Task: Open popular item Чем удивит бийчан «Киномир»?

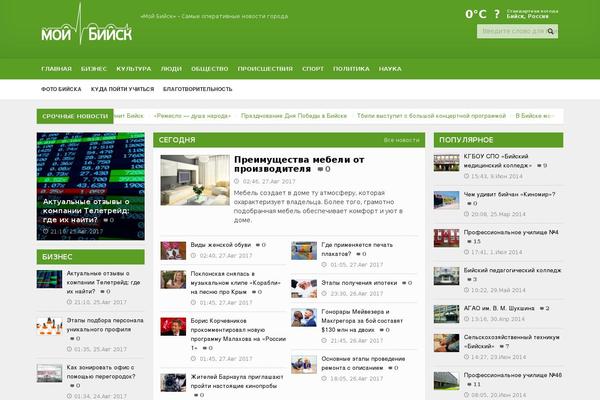Action: click(x=509, y=194)
